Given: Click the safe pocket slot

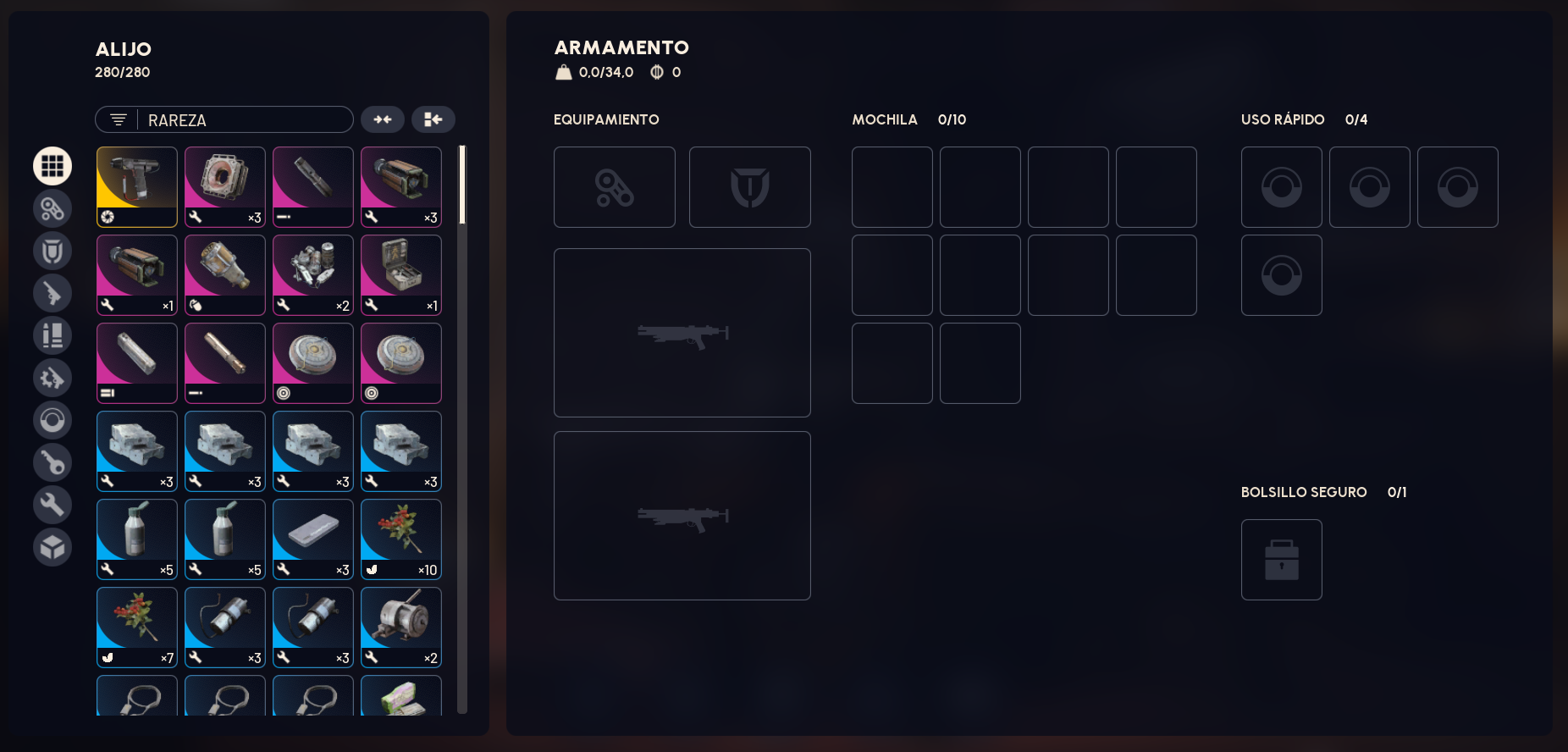Looking at the screenshot, I should click(1282, 560).
